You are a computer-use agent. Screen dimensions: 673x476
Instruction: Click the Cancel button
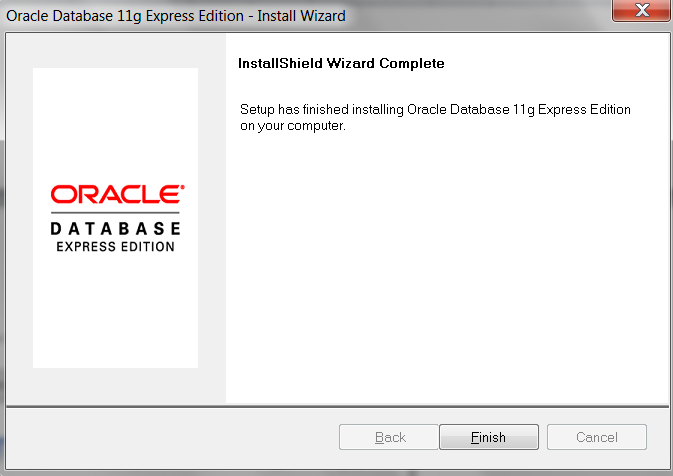pyautogui.click(x=597, y=437)
